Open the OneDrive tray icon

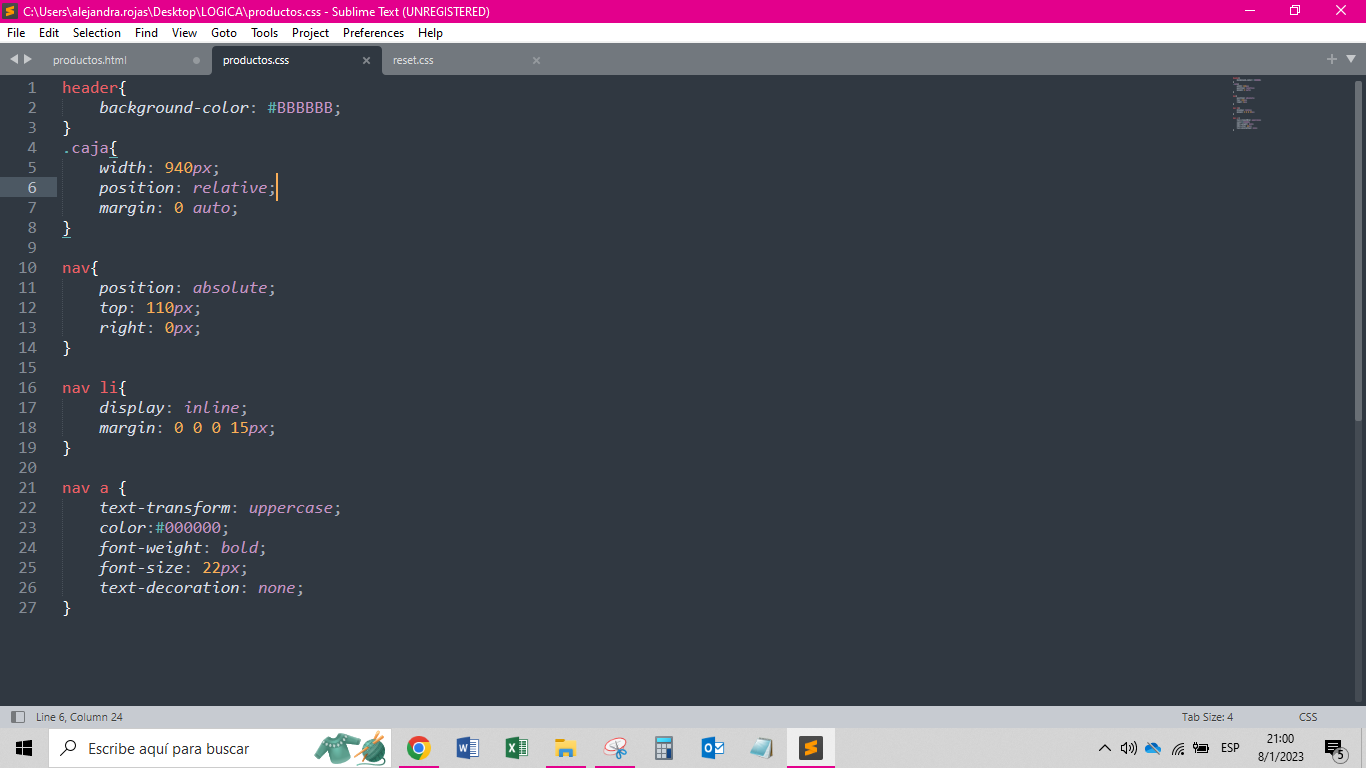pyautogui.click(x=1153, y=748)
